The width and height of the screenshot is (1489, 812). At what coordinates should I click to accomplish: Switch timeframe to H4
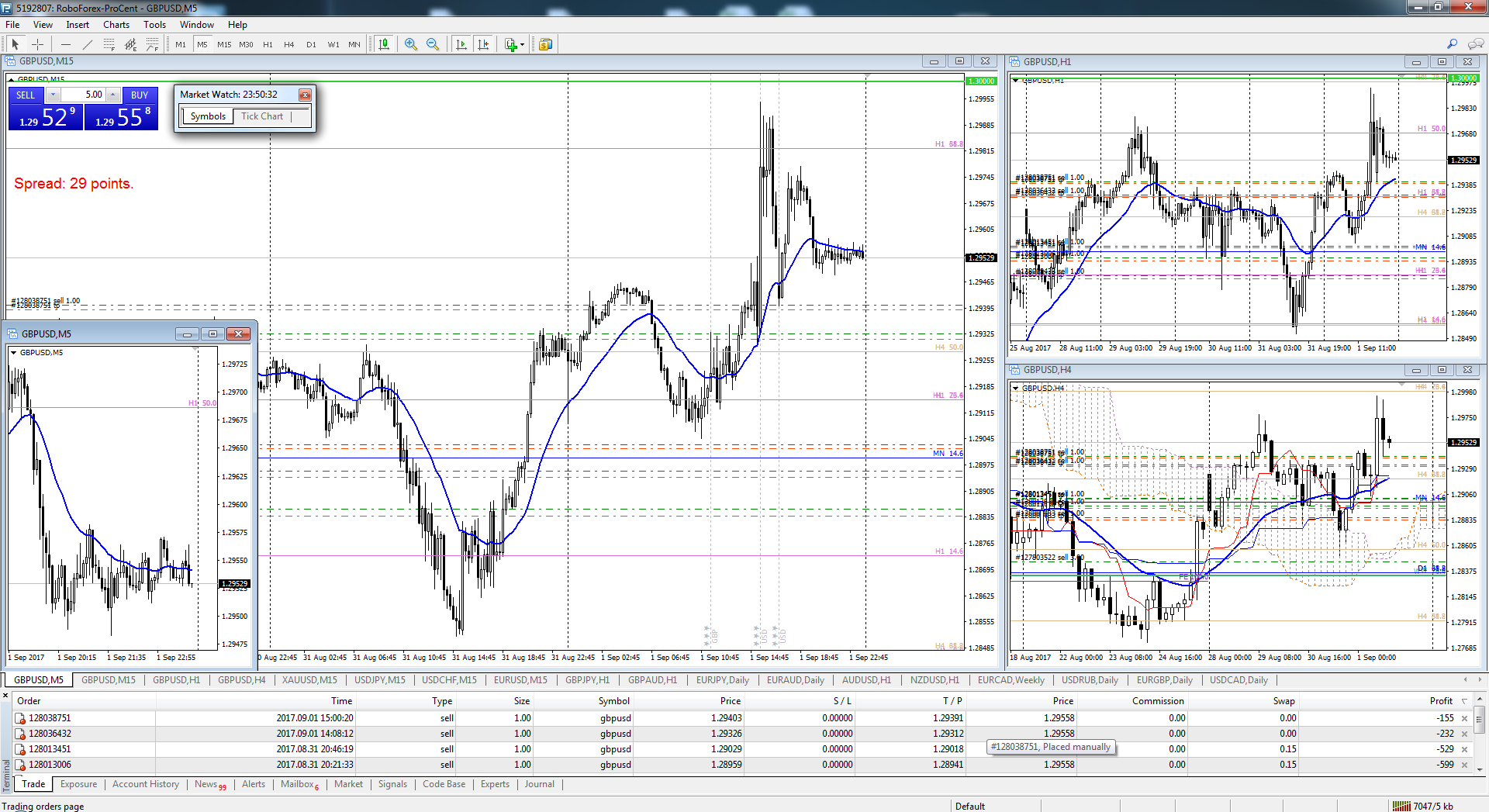[x=289, y=44]
